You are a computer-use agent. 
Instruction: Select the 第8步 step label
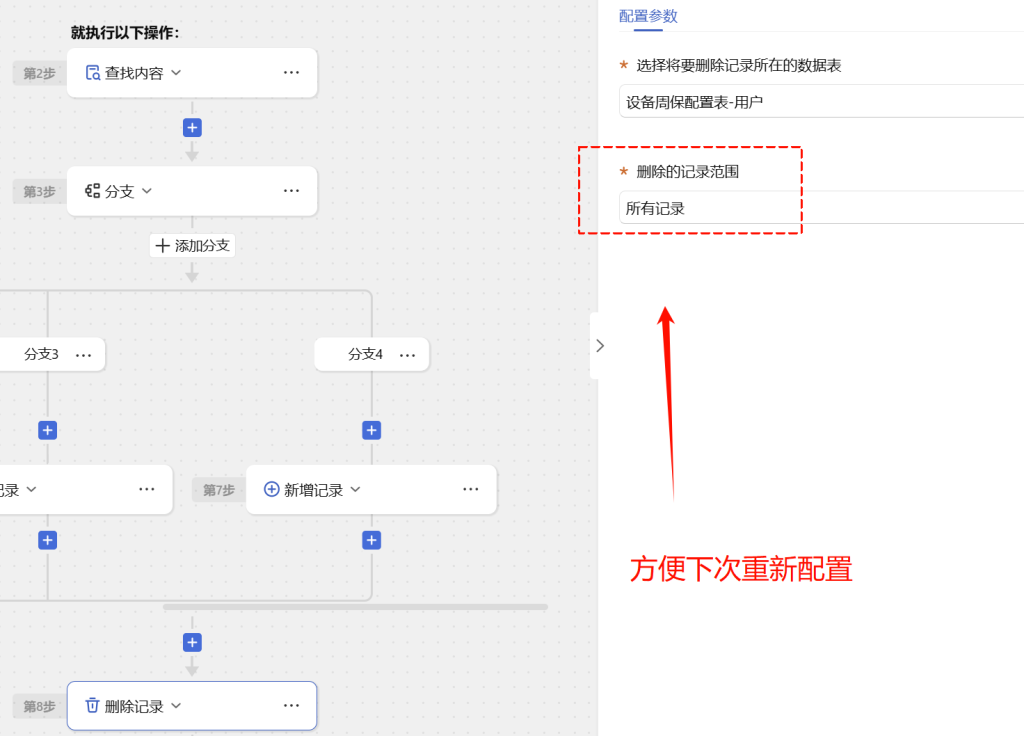39,706
